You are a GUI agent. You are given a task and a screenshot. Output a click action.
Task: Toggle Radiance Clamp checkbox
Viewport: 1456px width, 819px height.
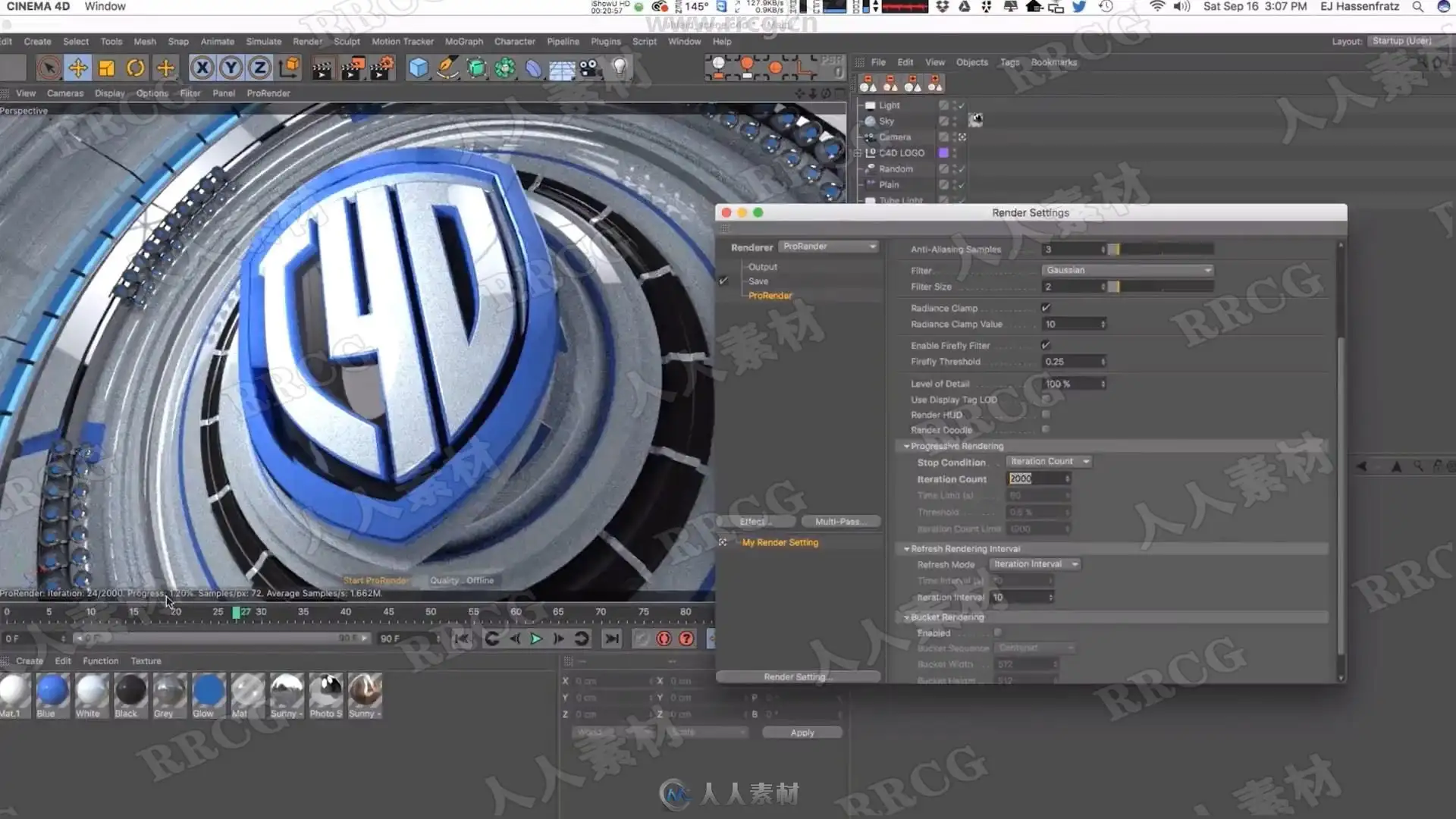click(x=1046, y=308)
